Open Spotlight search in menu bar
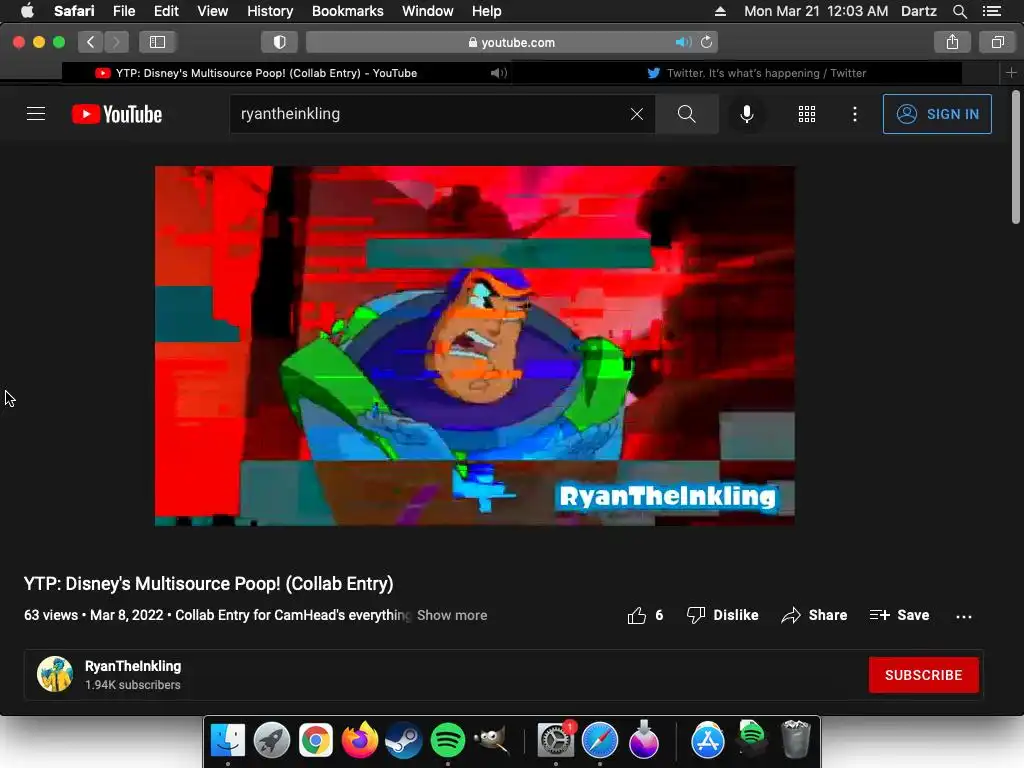Viewport: 1024px width, 768px height. pyautogui.click(x=959, y=11)
